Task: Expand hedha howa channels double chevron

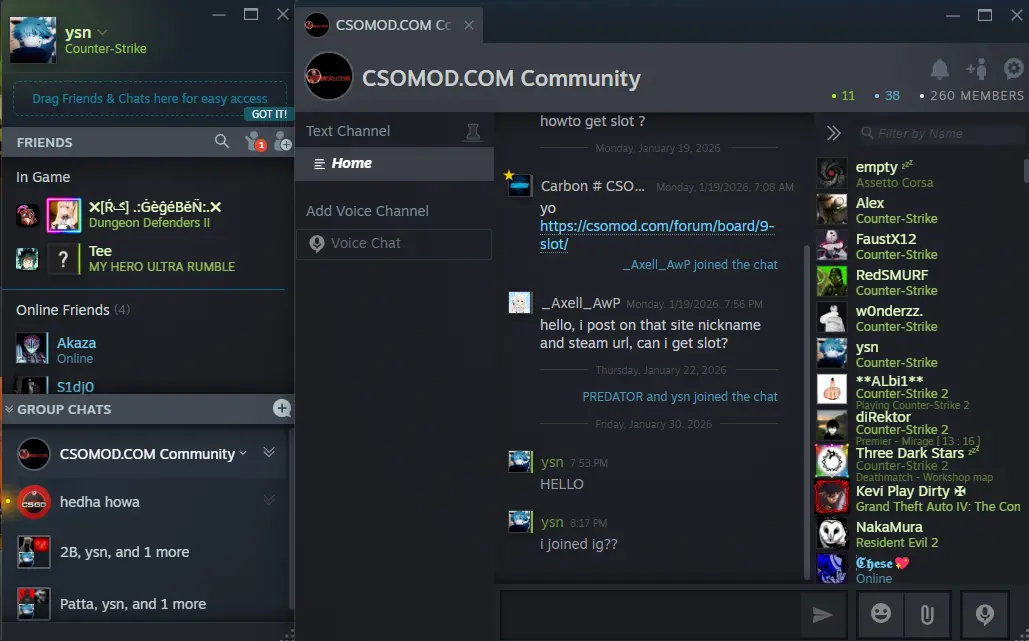Action: [269, 501]
